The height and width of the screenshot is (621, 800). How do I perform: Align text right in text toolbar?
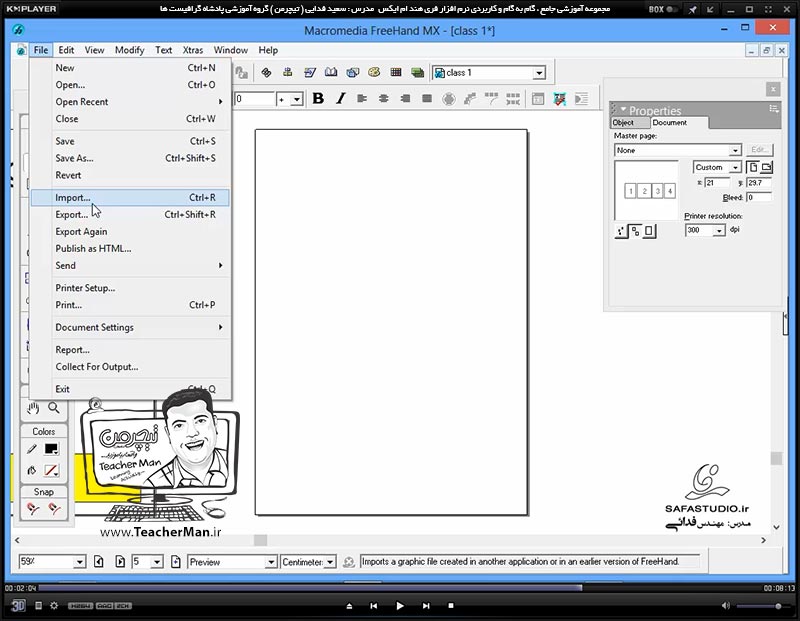click(x=405, y=98)
